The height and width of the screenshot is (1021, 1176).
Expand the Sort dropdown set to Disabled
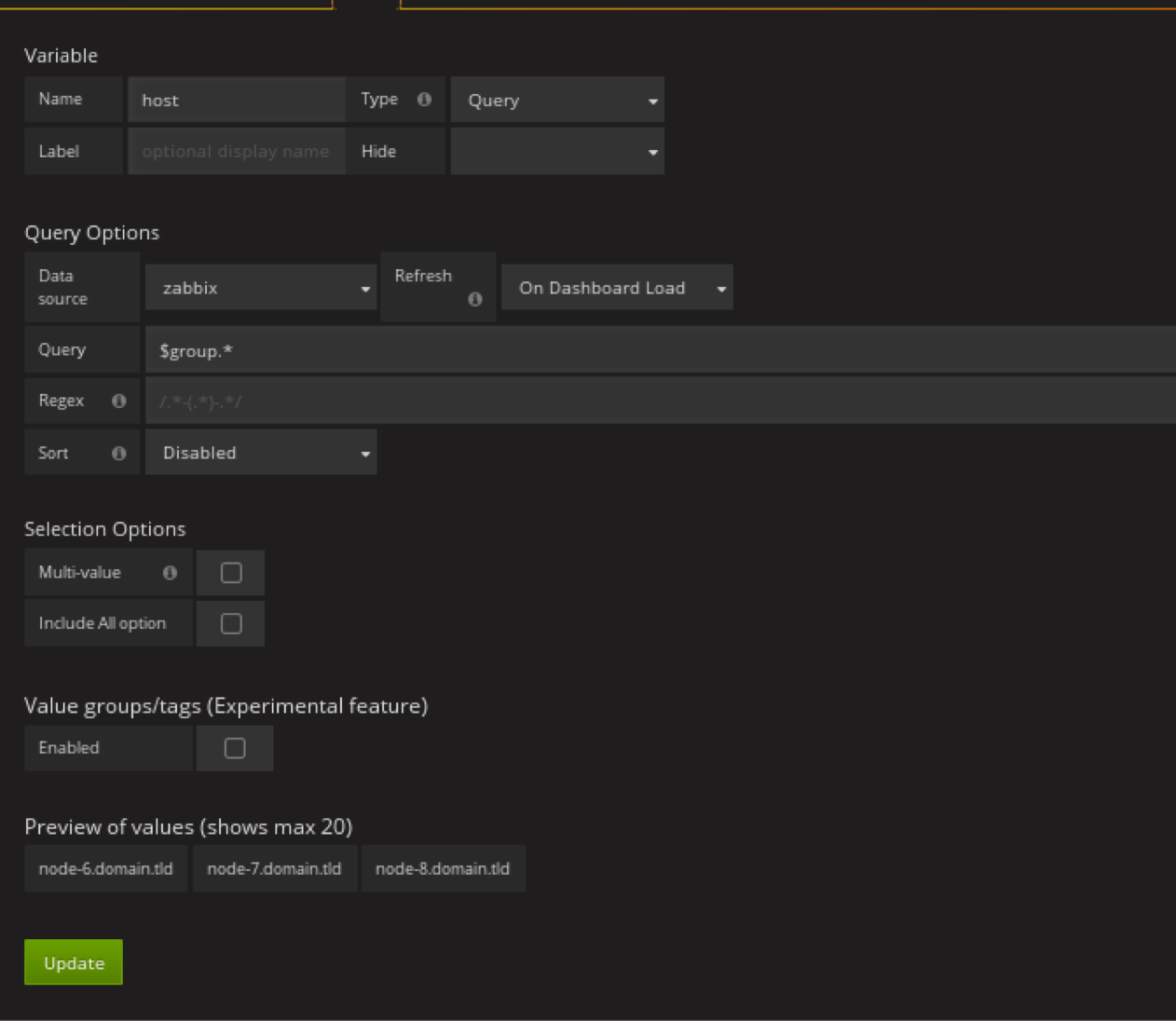click(x=261, y=453)
